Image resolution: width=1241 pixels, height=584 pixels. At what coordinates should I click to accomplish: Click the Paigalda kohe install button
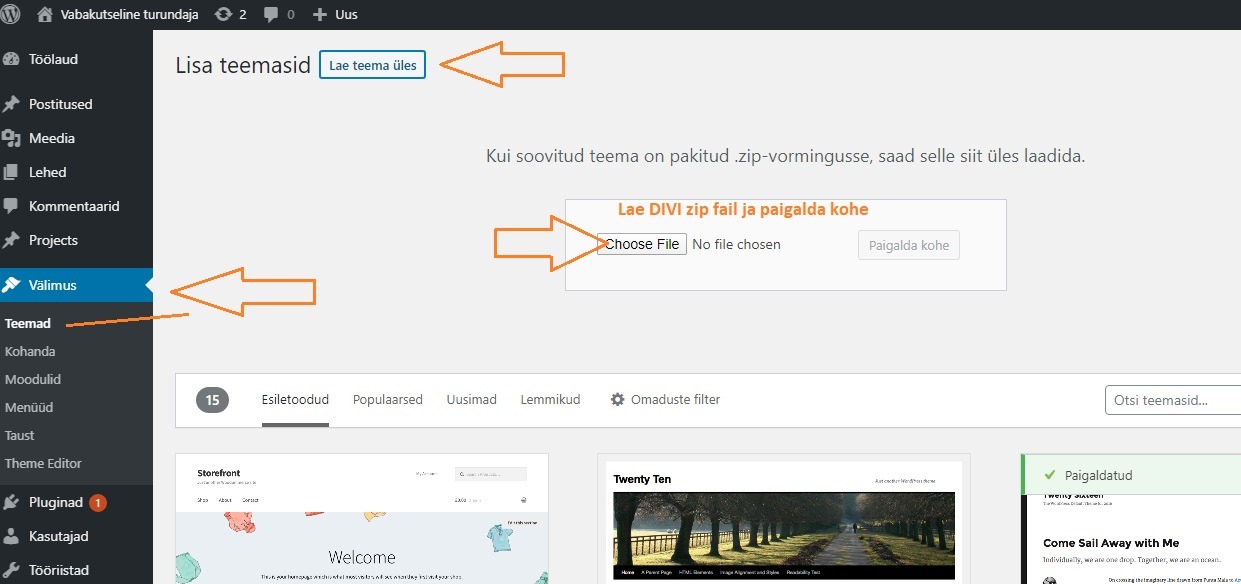click(909, 245)
